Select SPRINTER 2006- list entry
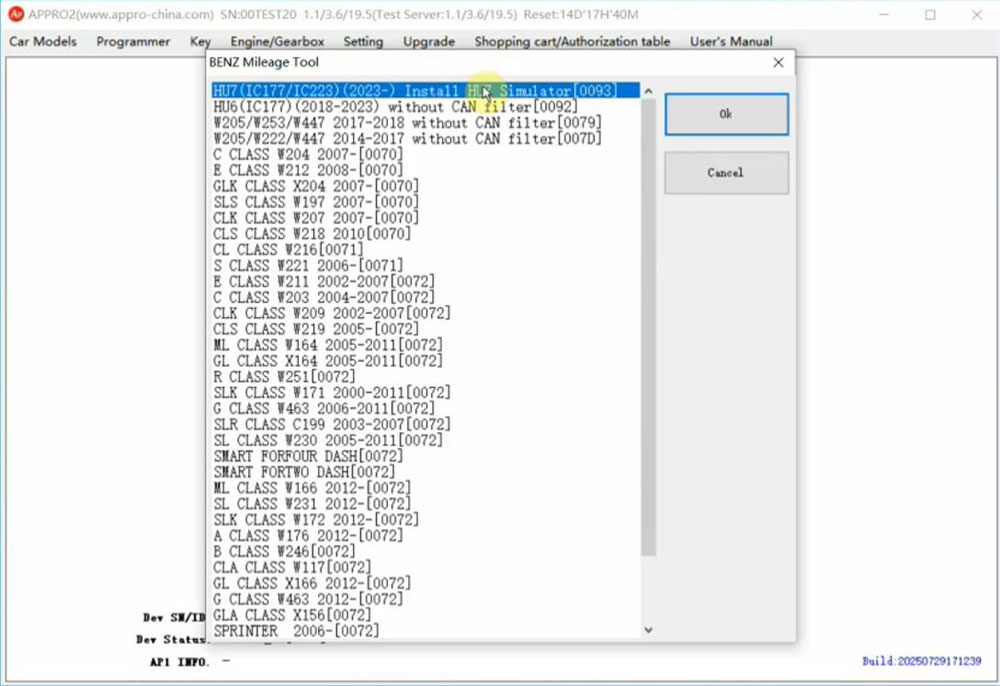Viewport: 1000px width, 686px height. click(x=296, y=631)
